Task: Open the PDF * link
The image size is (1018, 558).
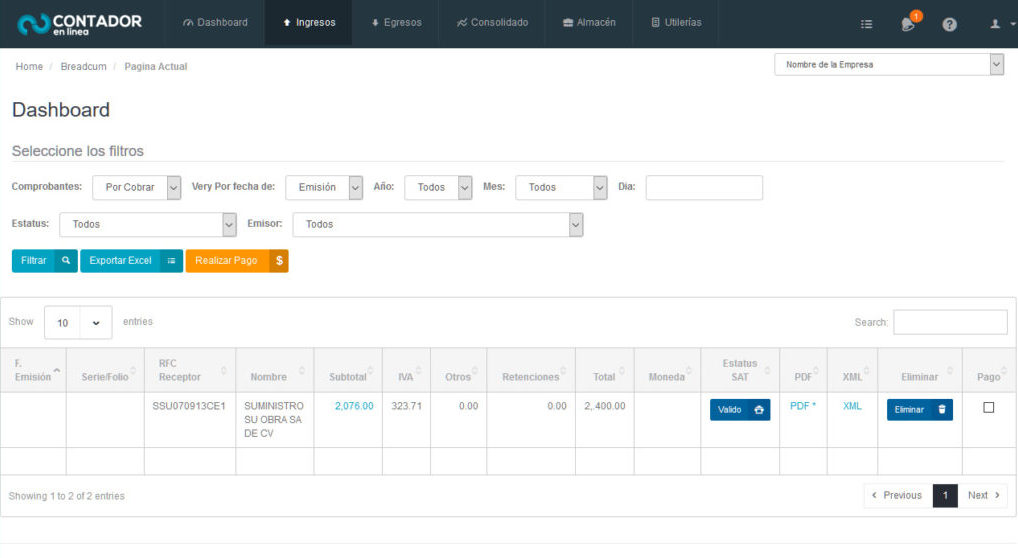Action: [803, 406]
